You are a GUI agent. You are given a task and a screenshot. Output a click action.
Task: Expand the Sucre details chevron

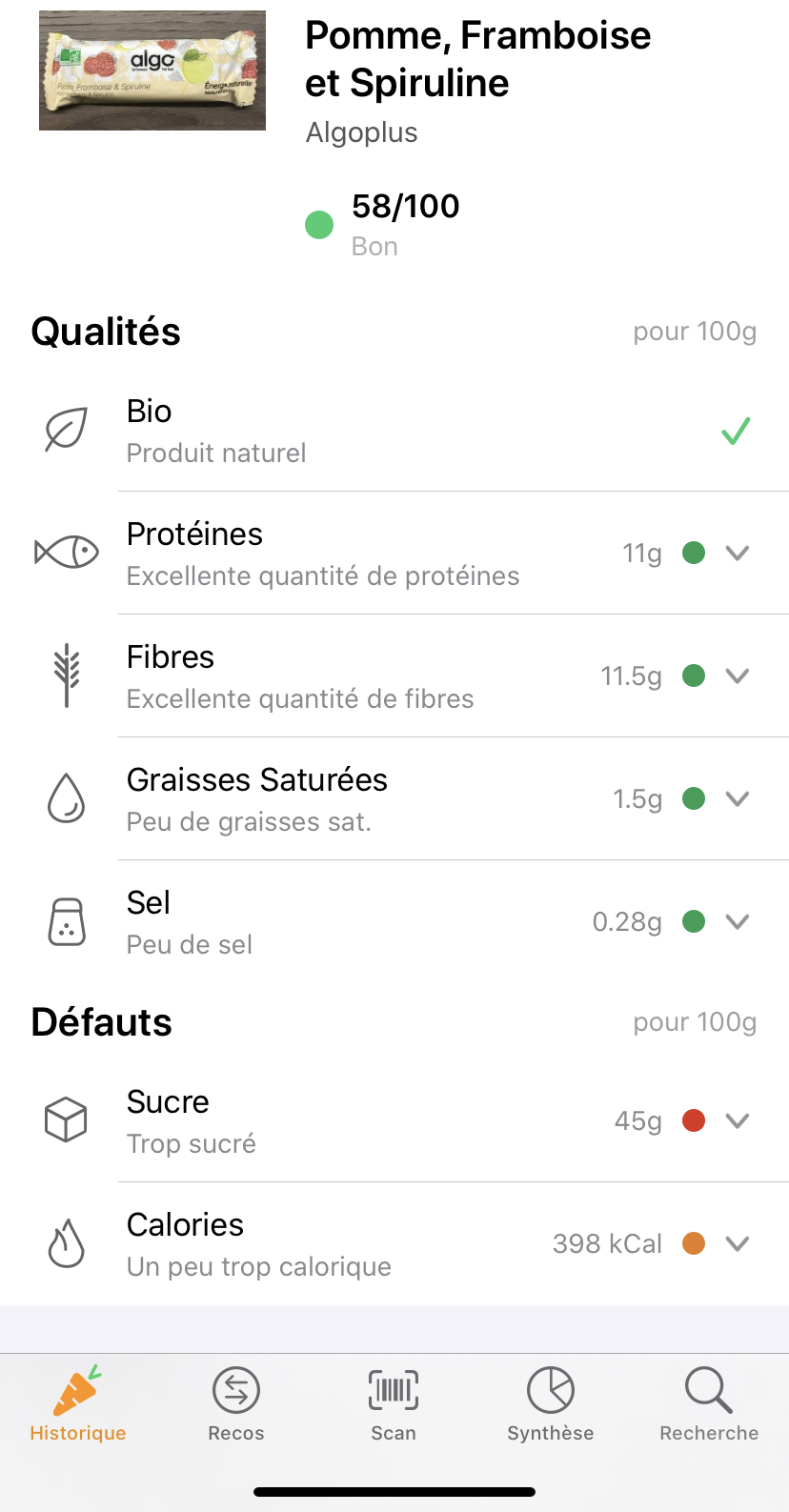point(738,1120)
